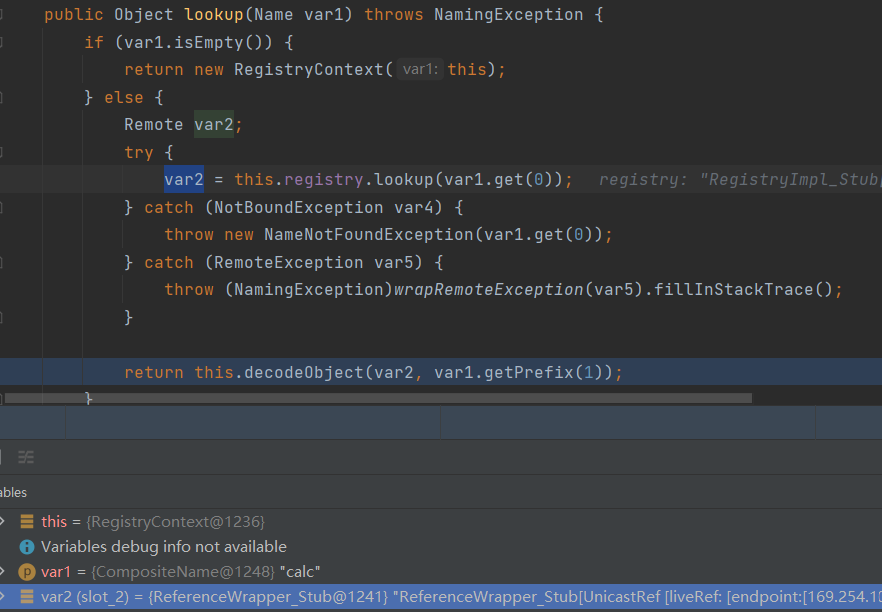Click the editor's horizontal scrollbar
The width and height of the screenshot is (882, 612).
[380, 398]
